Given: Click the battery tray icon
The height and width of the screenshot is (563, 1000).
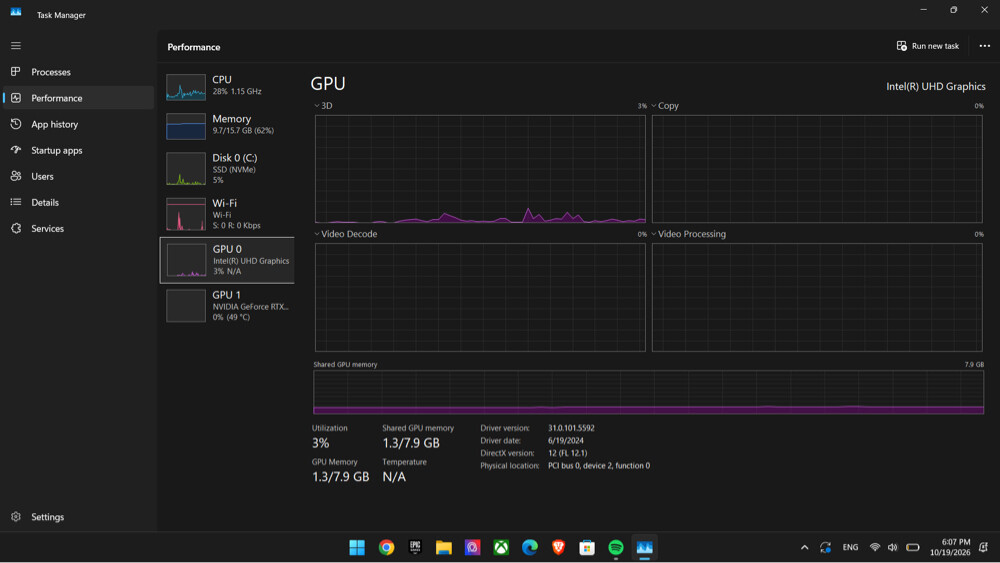Looking at the screenshot, I should click(913, 548).
